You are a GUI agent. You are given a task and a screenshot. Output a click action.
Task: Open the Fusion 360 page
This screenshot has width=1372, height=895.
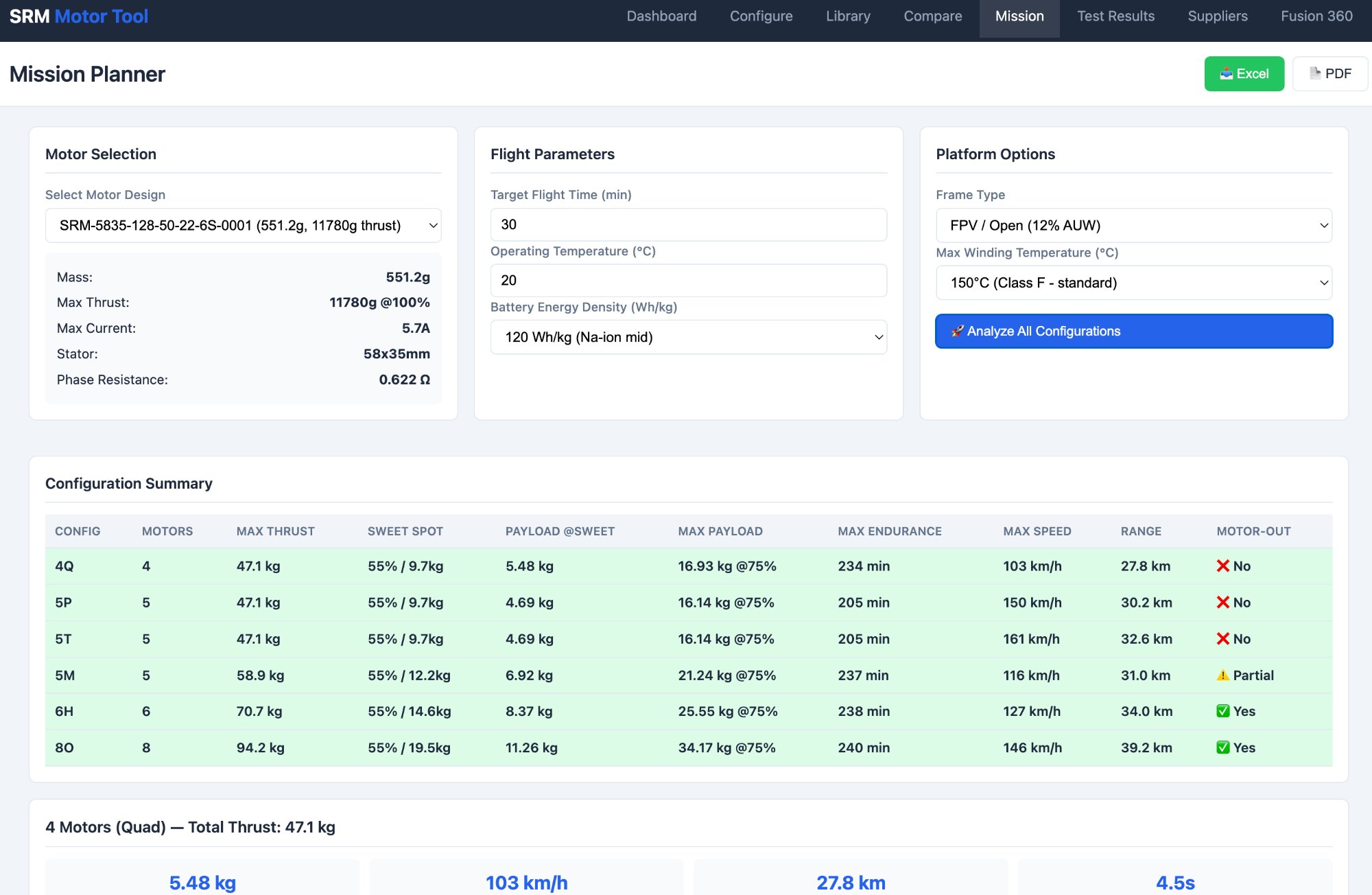click(x=1315, y=16)
